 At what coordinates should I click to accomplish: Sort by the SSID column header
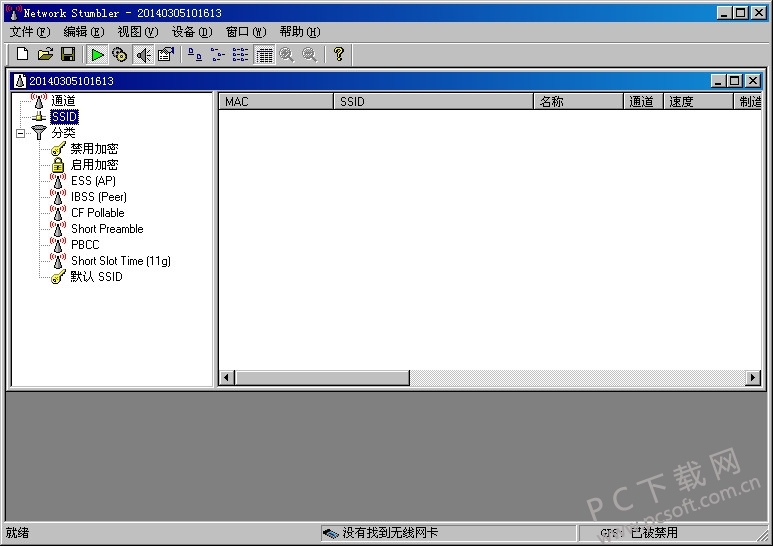pyautogui.click(x=433, y=102)
